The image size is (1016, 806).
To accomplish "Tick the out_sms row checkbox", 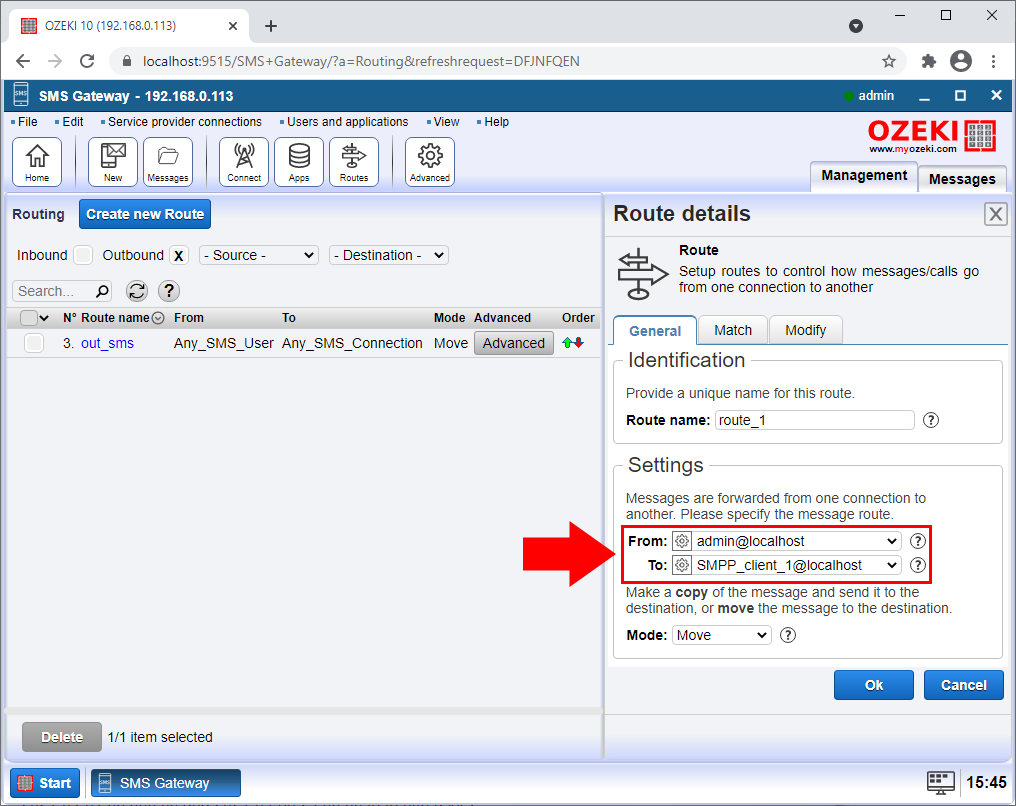I will coord(34,343).
